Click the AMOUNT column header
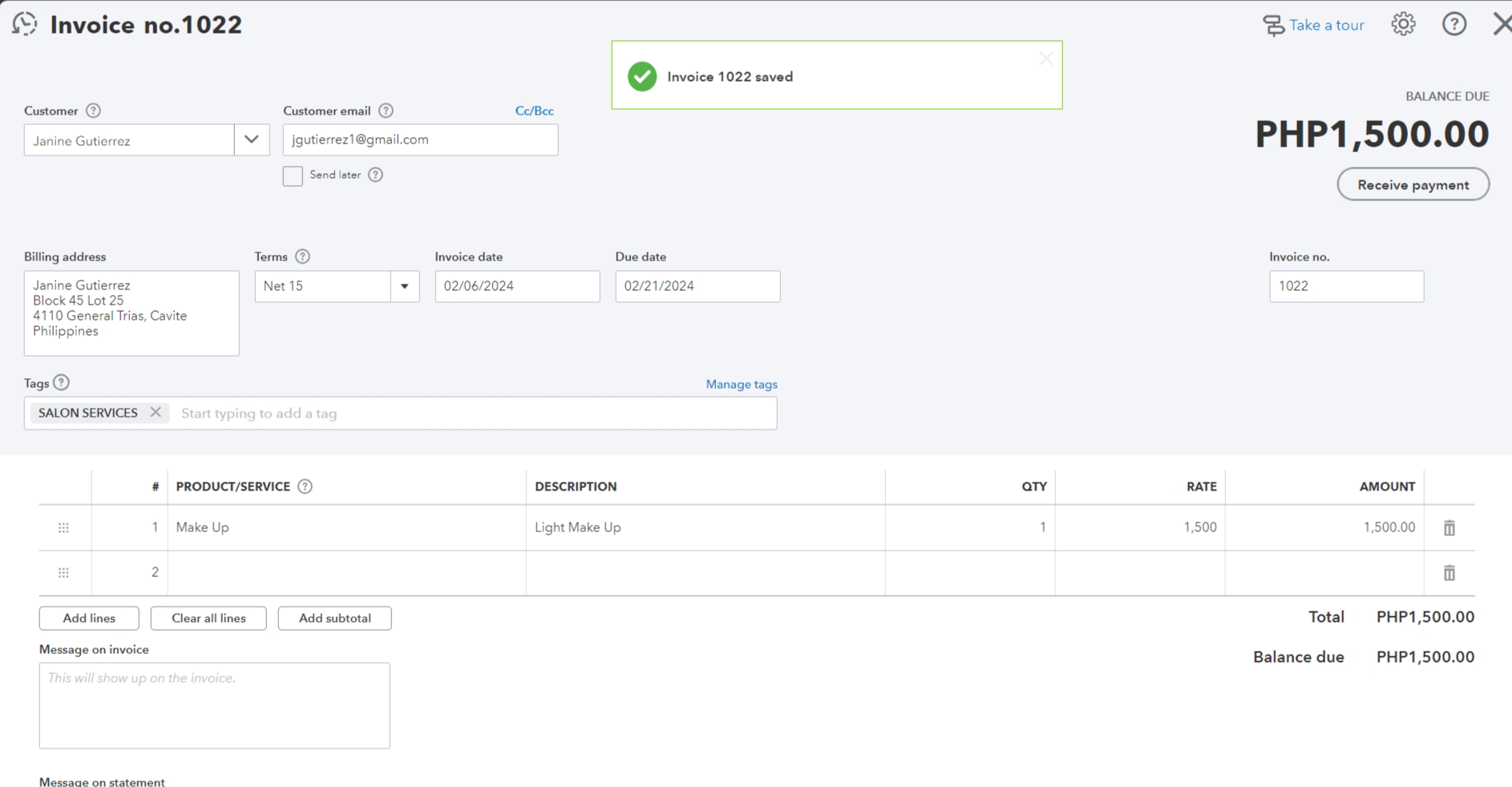 tap(1387, 486)
